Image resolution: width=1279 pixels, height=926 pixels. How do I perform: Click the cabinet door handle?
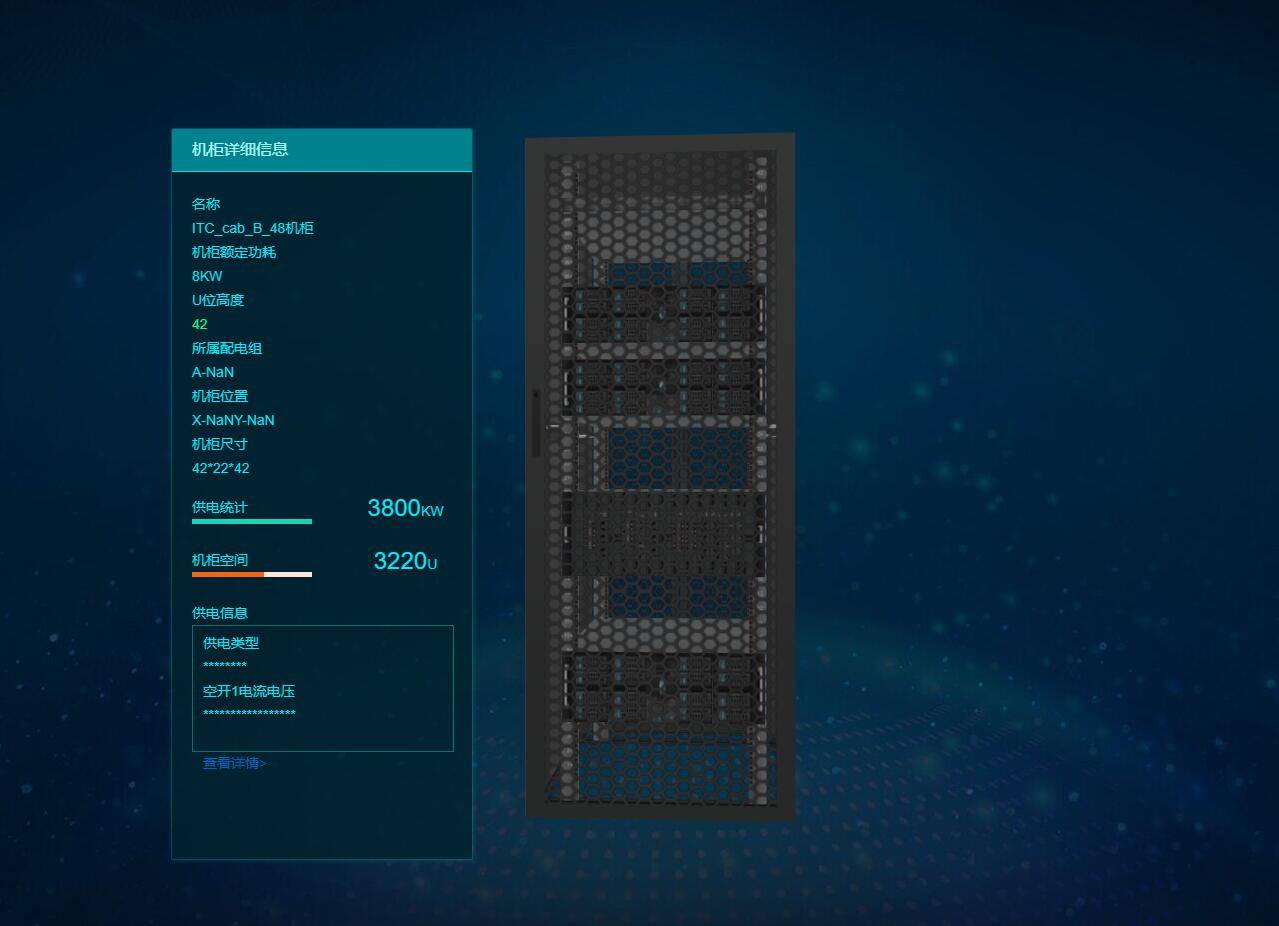[536, 424]
